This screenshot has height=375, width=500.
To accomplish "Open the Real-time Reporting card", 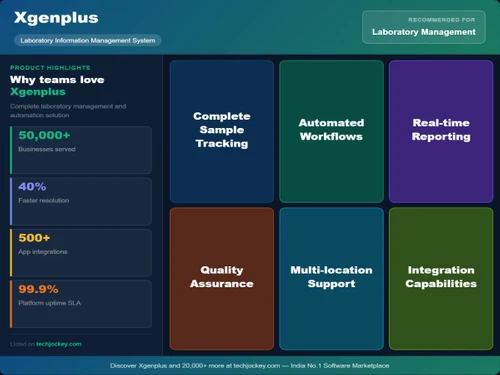I will [x=441, y=131].
